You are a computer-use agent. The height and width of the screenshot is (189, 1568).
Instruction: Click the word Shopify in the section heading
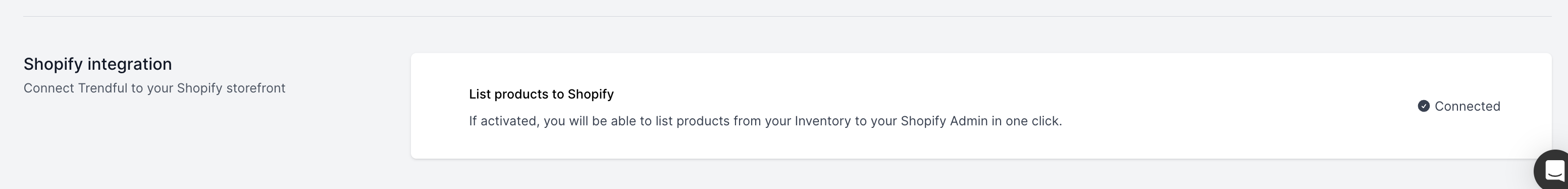[x=53, y=64]
